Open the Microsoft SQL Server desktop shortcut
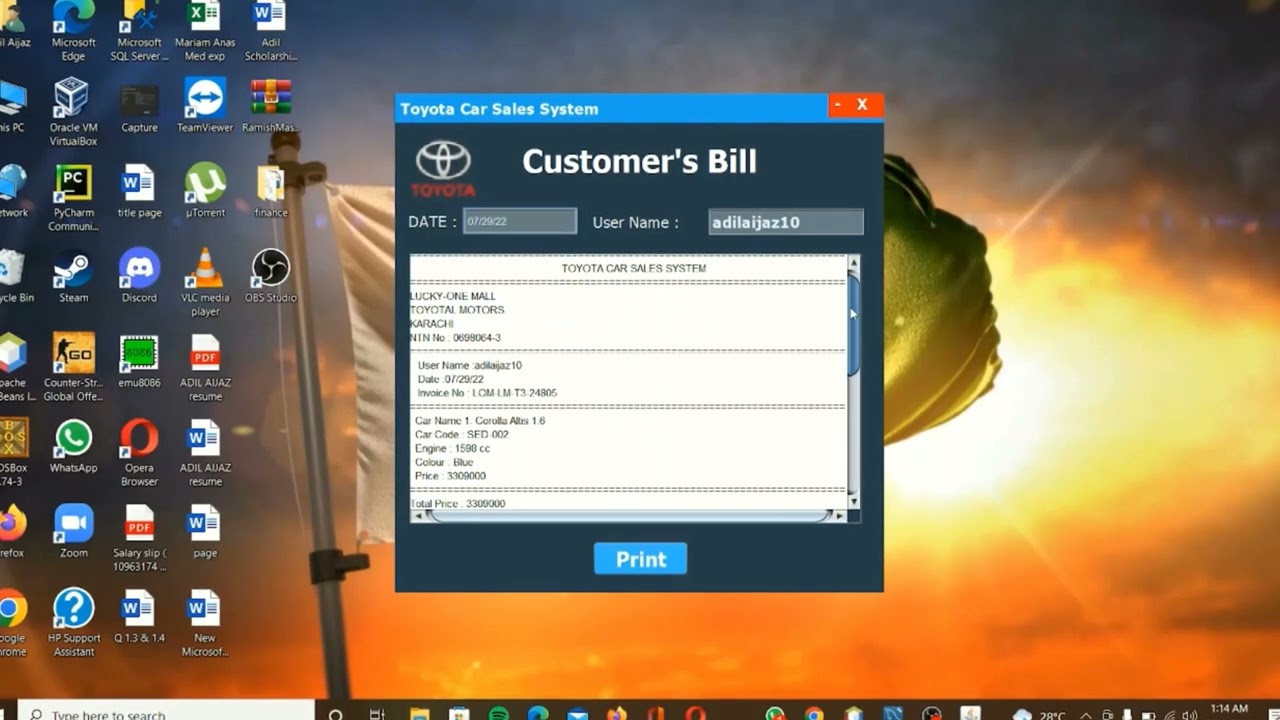Viewport: 1280px width, 720px height. 139,30
